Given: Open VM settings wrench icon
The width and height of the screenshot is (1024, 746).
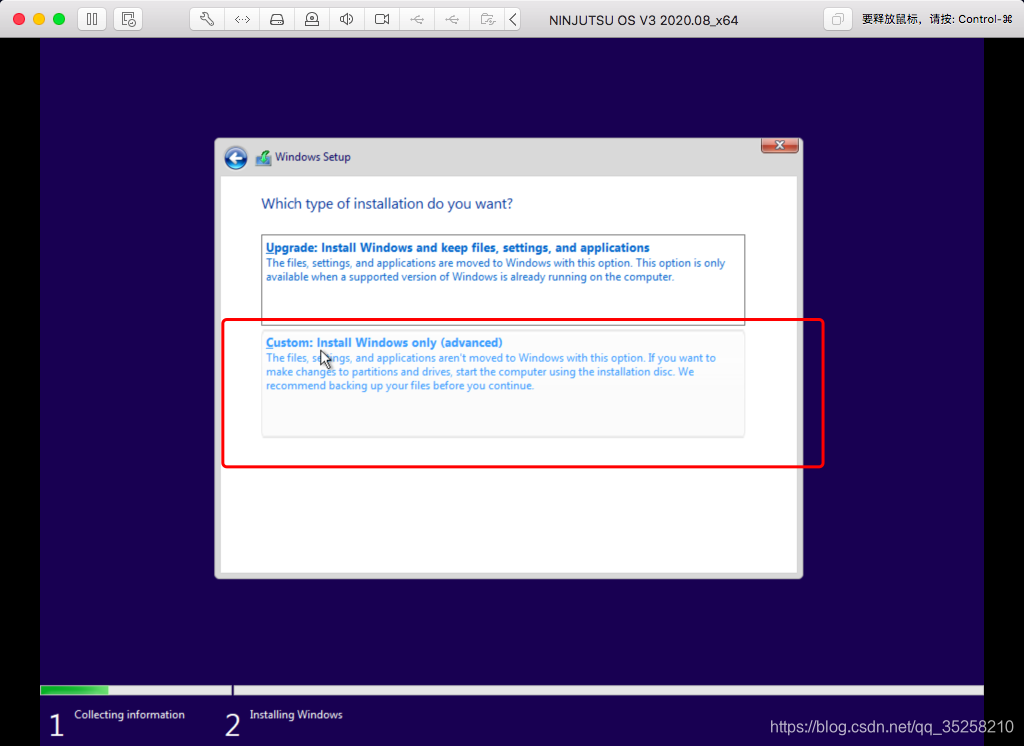Looking at the screenshot, I should point(207,19).
